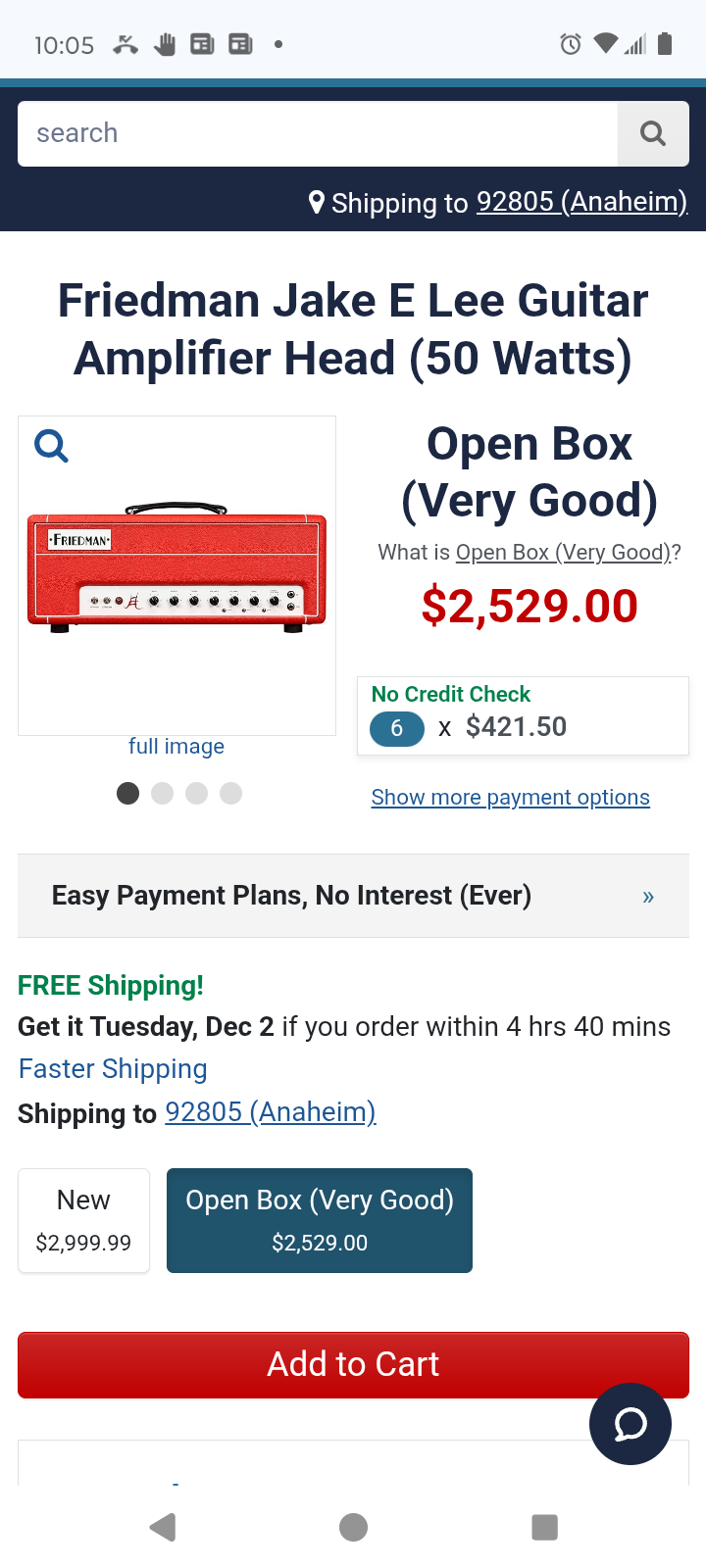Select the third image carousel dot
Screen dimensions: 706x1568
[197, 793]
